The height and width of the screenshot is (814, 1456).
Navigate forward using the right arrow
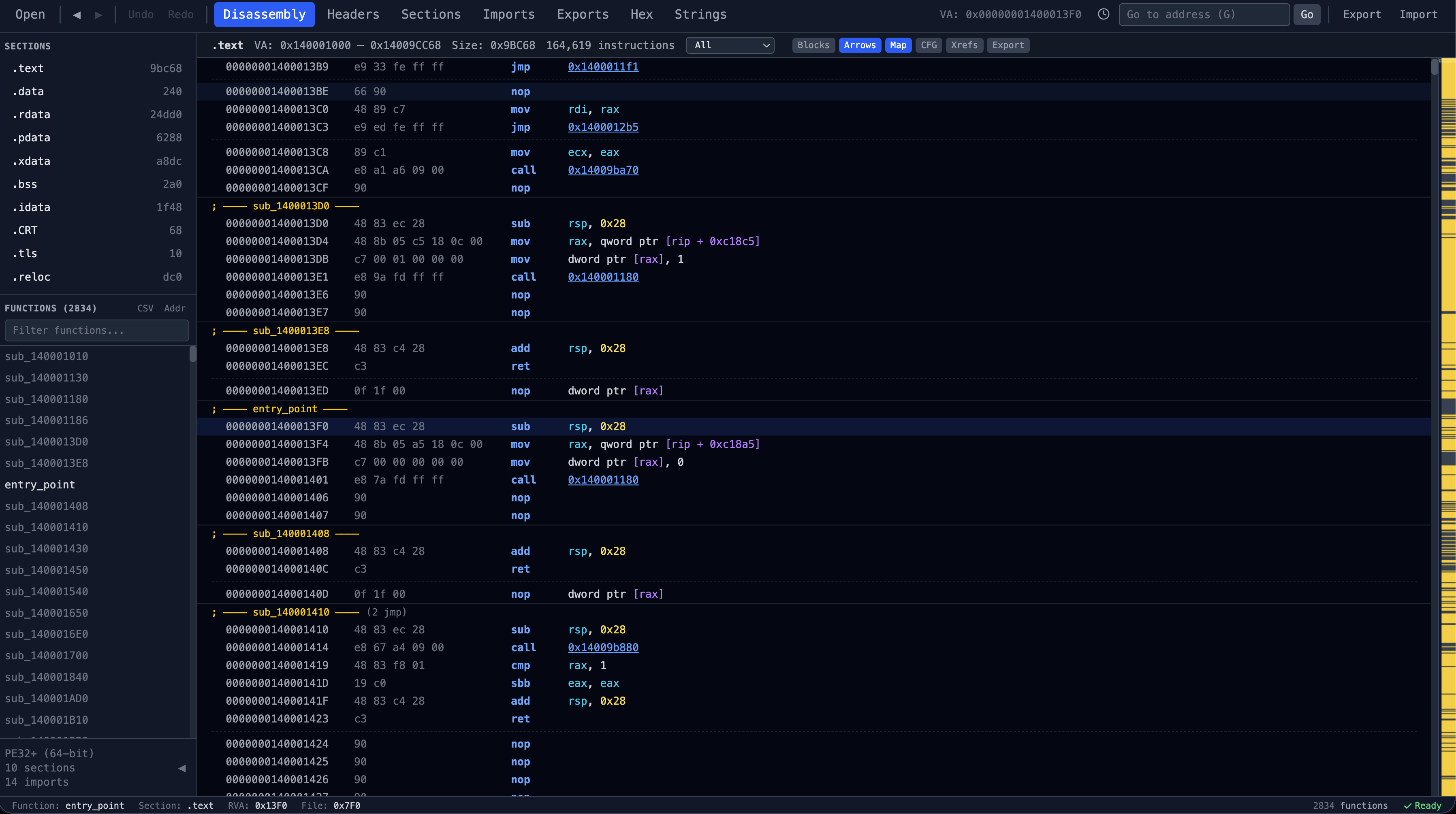(x=98, y=14)
